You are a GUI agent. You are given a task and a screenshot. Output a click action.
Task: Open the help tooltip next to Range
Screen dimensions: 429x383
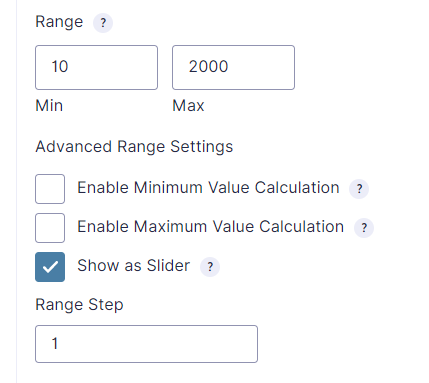tap(103, 23)
